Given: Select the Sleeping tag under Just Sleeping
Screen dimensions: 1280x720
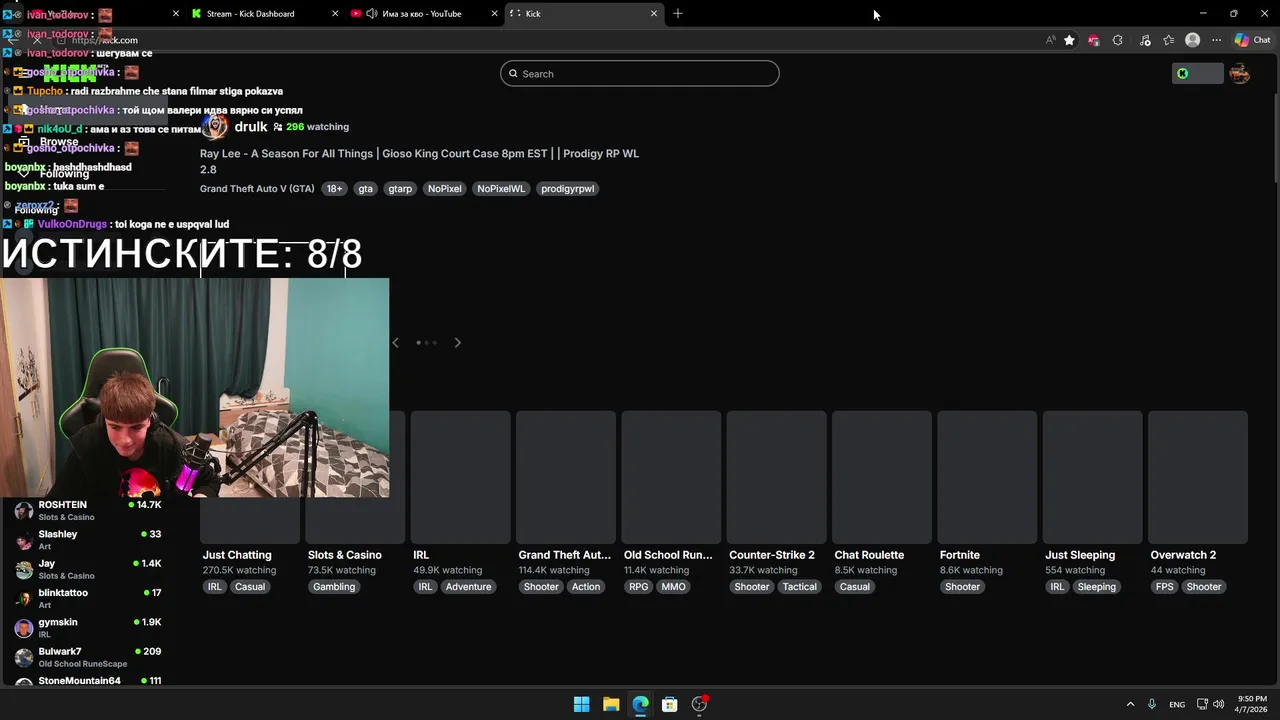Looking at the screenshot, I should coord(1096,587).
